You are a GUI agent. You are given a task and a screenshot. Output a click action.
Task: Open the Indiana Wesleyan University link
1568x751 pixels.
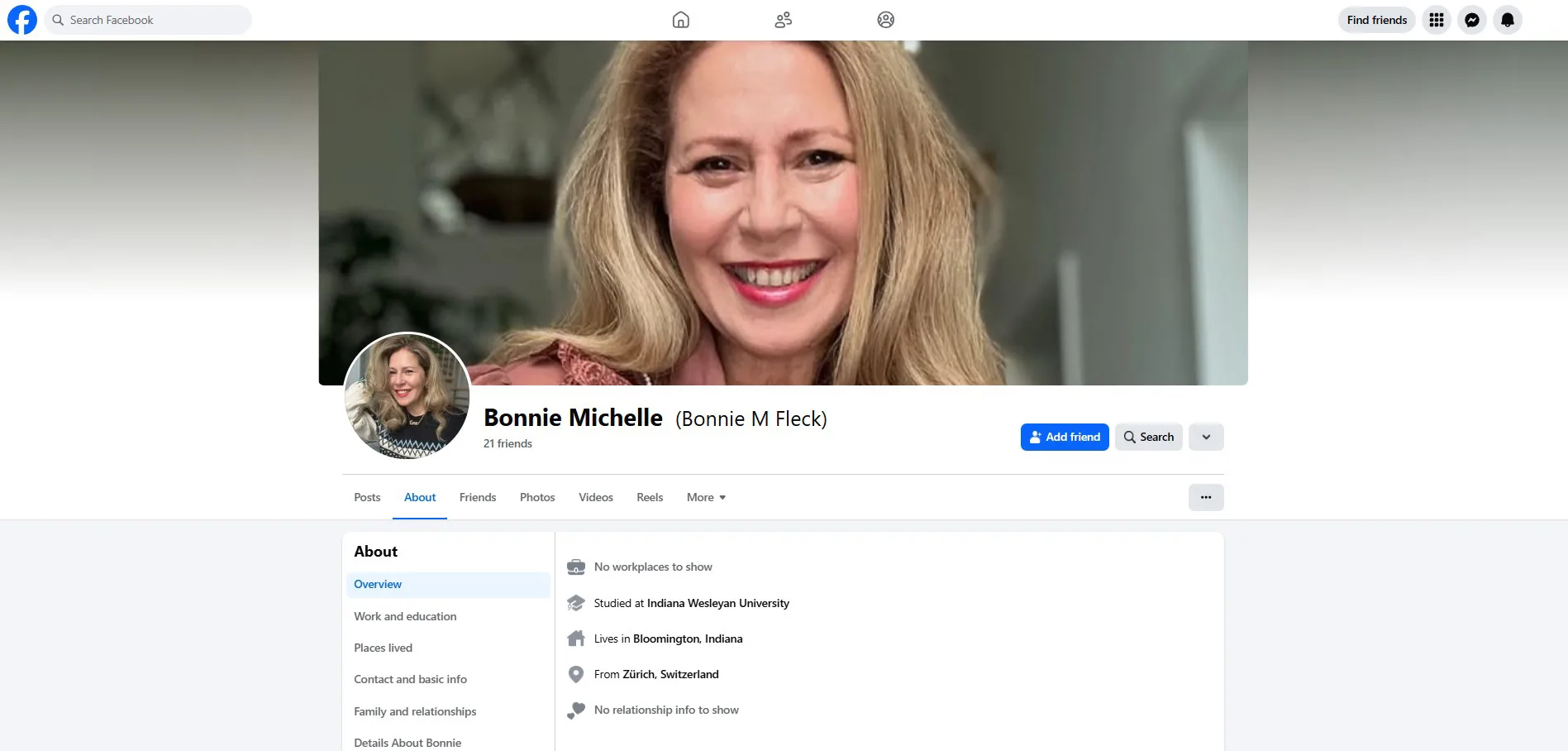point(717,603)
